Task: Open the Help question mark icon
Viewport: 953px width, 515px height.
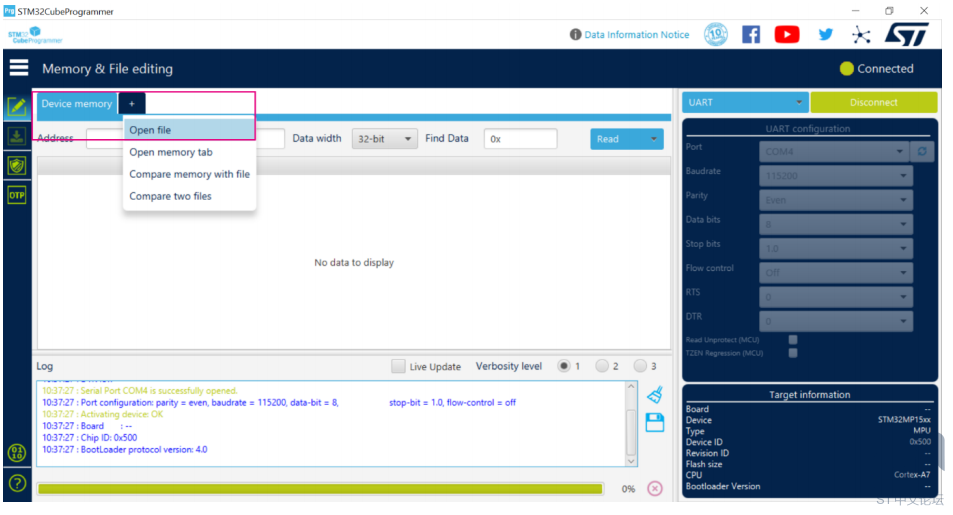Action: [x=17, y=483]
